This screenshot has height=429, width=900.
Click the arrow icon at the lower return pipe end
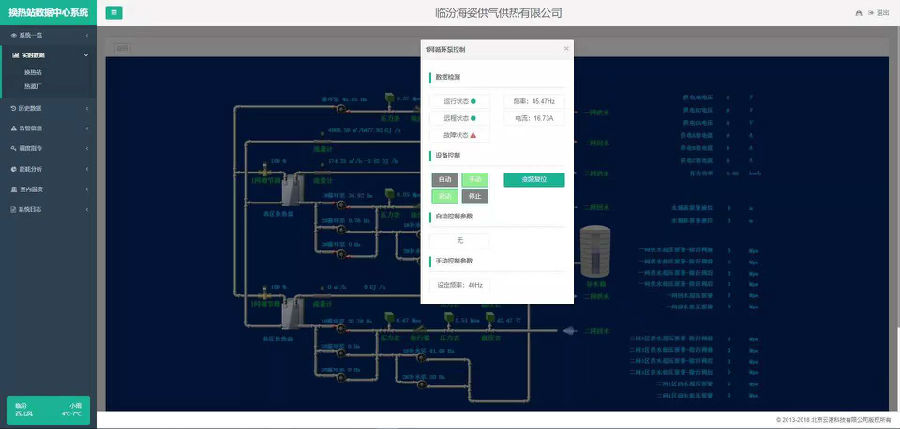point(569,331)
